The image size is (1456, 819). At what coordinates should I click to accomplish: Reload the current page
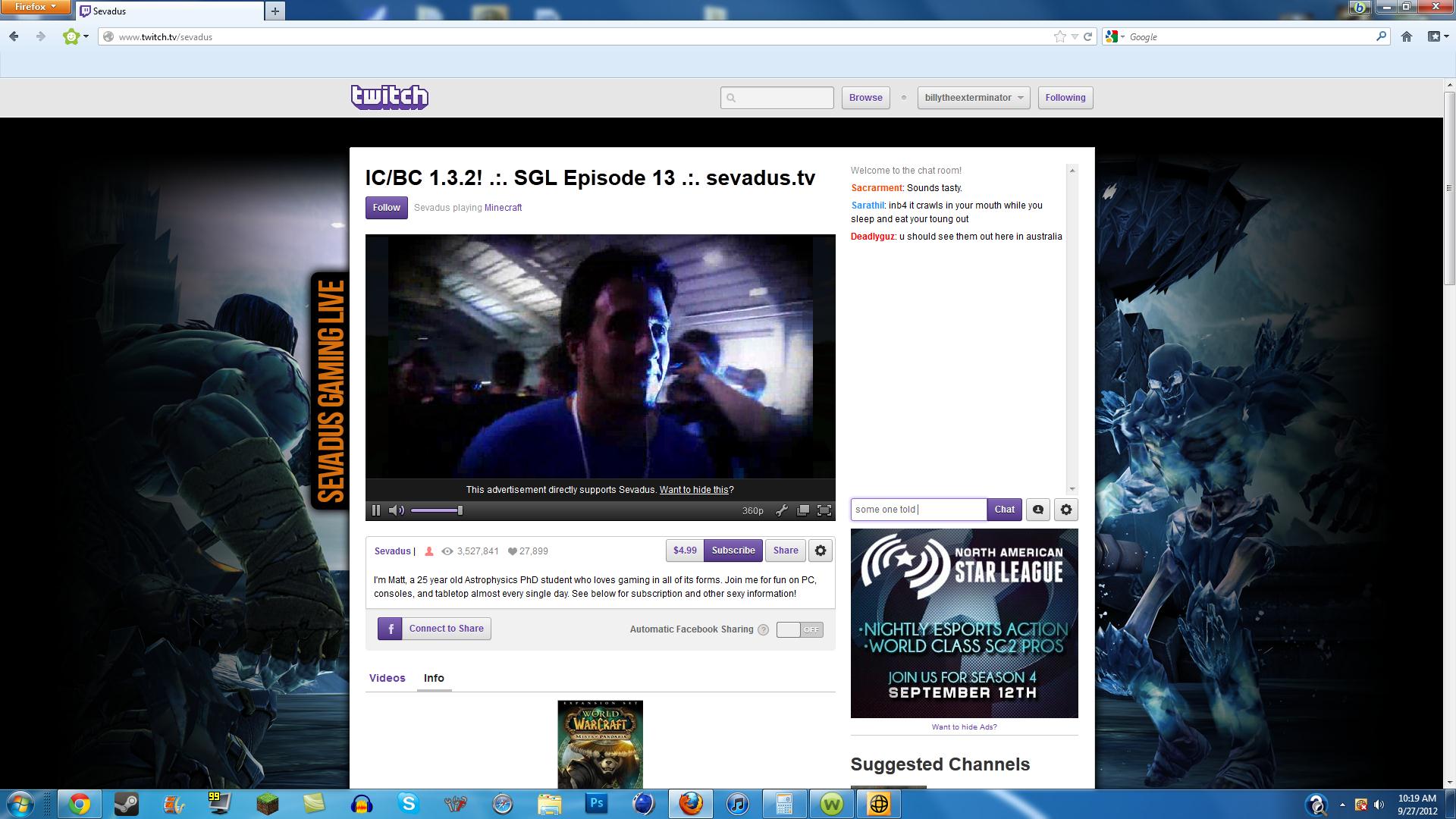1087,36
